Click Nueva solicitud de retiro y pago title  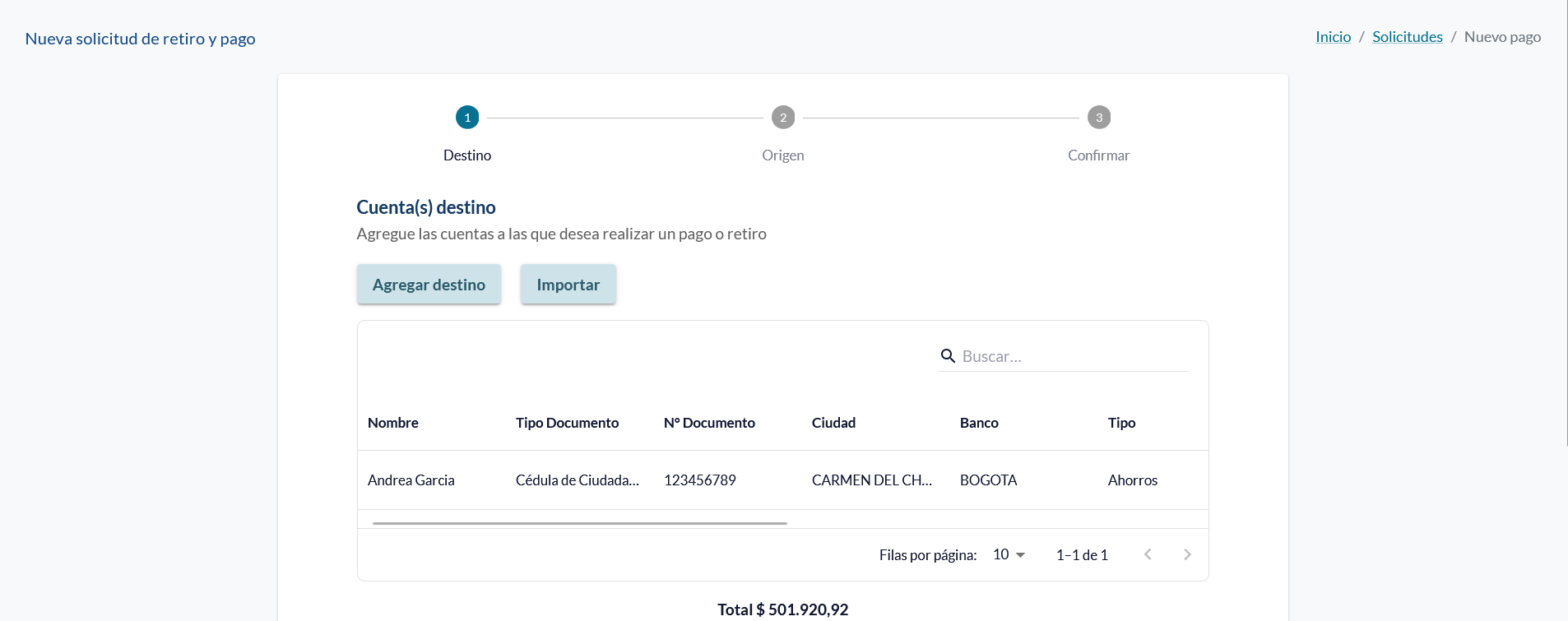pos(141,39)
